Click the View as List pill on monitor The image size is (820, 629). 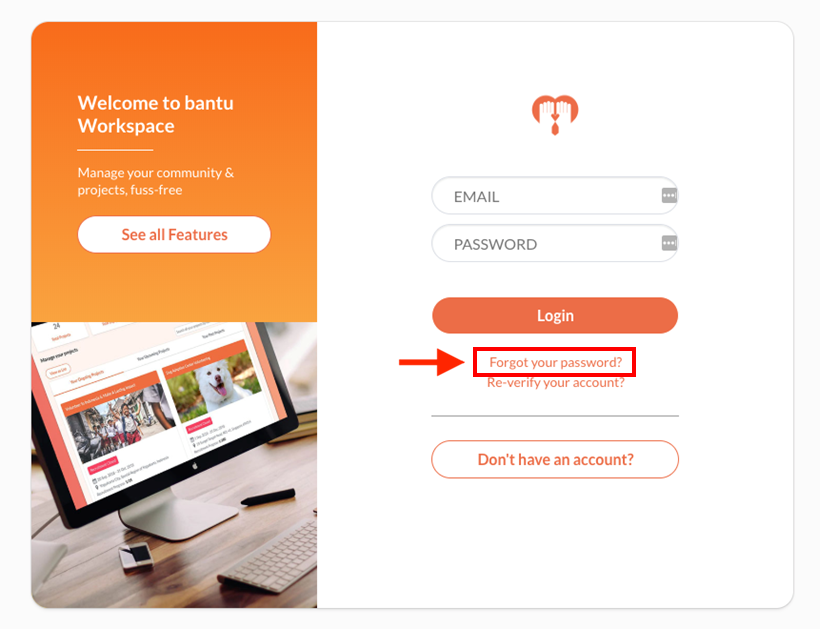pos(58,370)
